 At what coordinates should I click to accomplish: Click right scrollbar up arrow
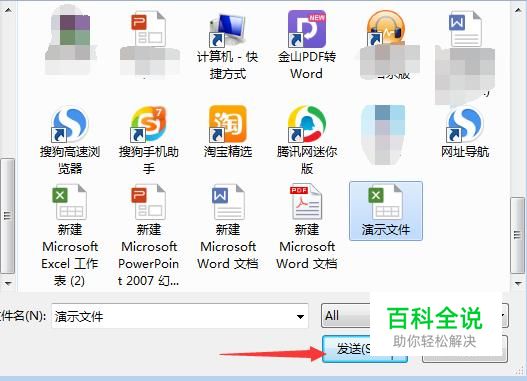[x=518, y=11]
